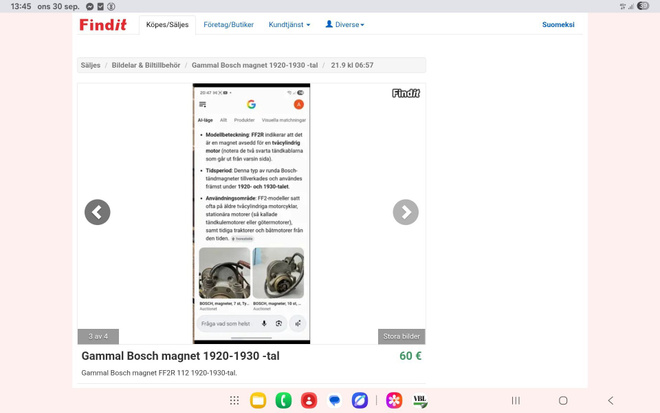Open the green phone app
Screen dimensions: 660x413
283,400
